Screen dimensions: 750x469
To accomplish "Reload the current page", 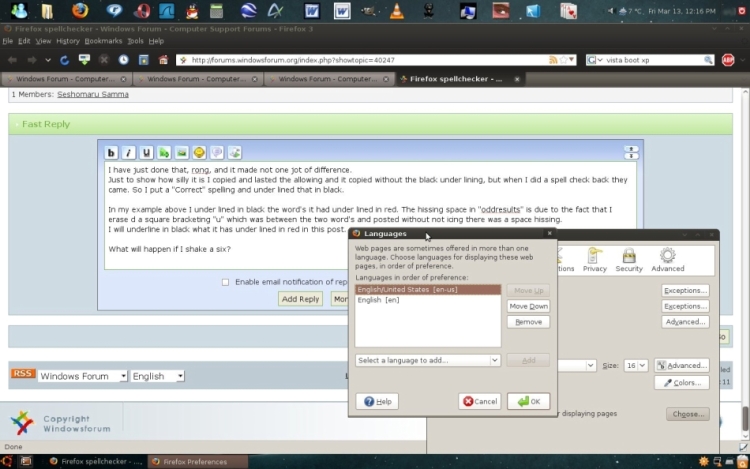I will click(x=64, y=60).
